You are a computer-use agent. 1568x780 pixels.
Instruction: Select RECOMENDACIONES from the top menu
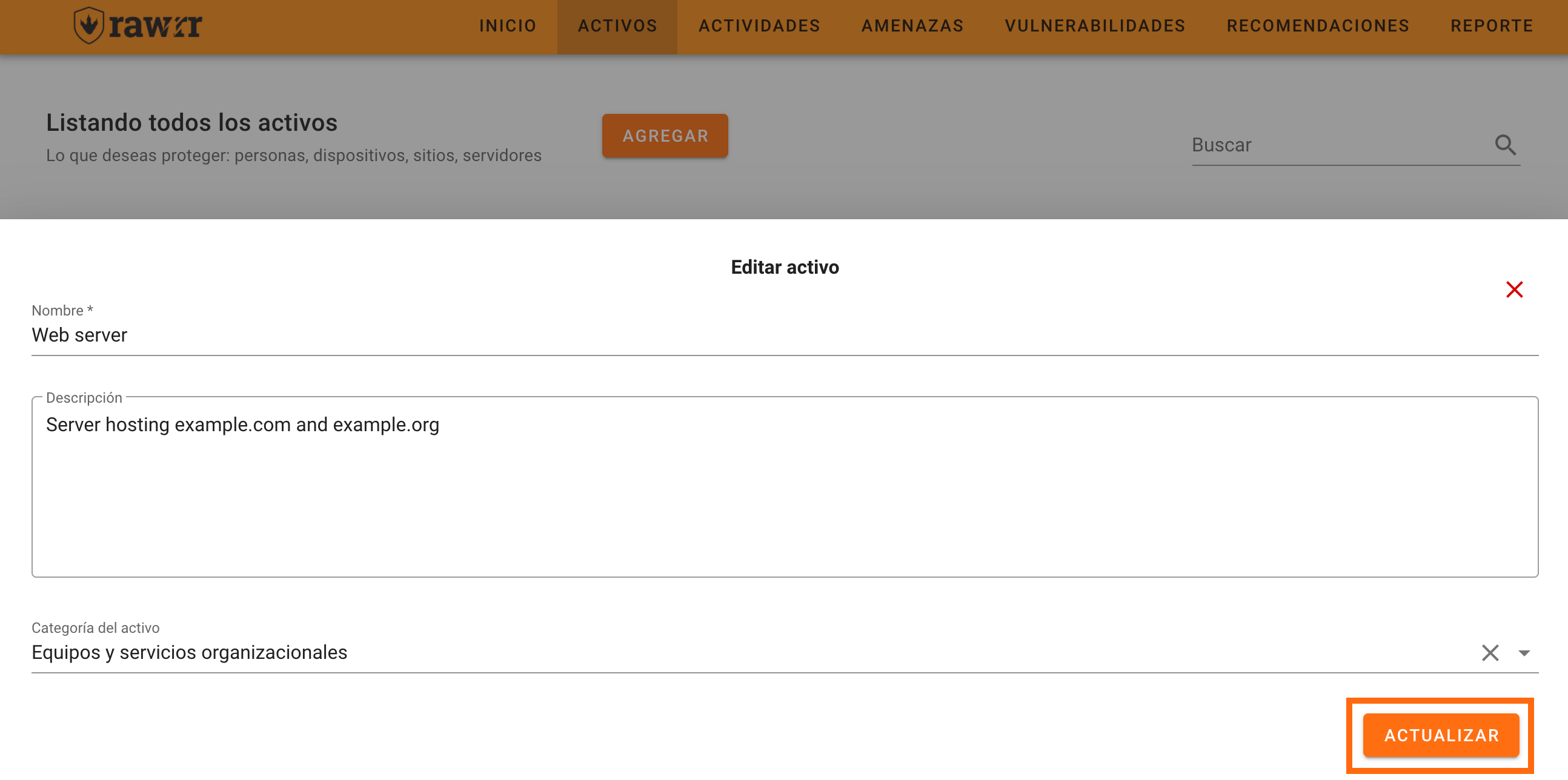1318,26
